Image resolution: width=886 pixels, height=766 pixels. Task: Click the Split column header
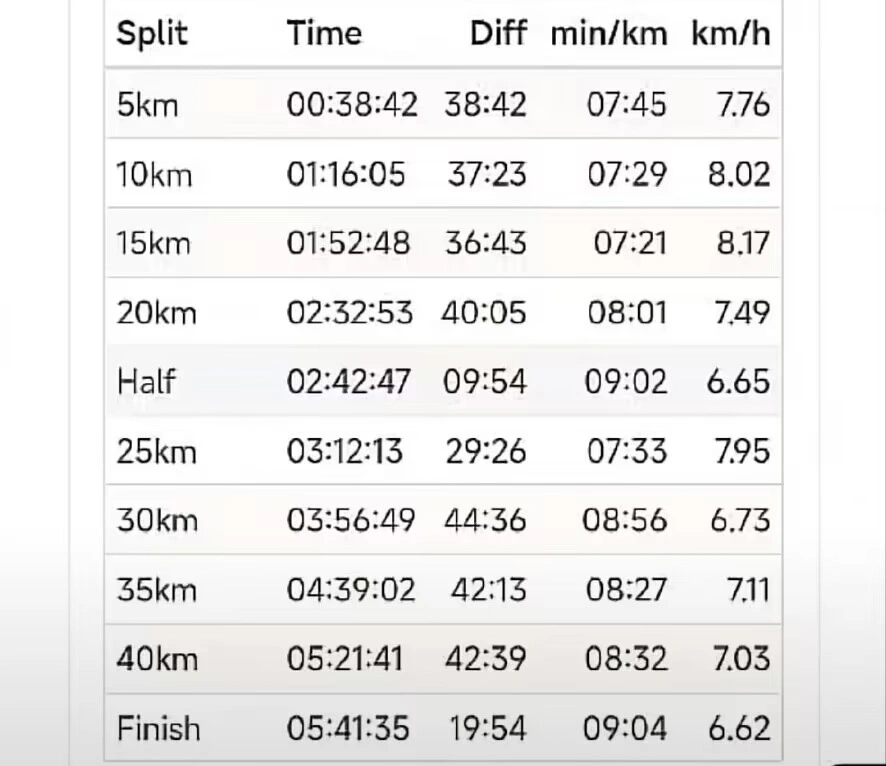pyautogui.click(x=153, y=34)
